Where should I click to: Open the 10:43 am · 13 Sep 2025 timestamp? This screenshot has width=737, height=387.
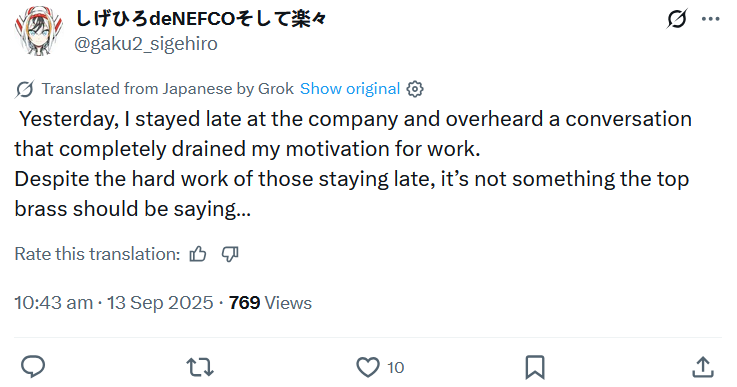tap(114, 303)
